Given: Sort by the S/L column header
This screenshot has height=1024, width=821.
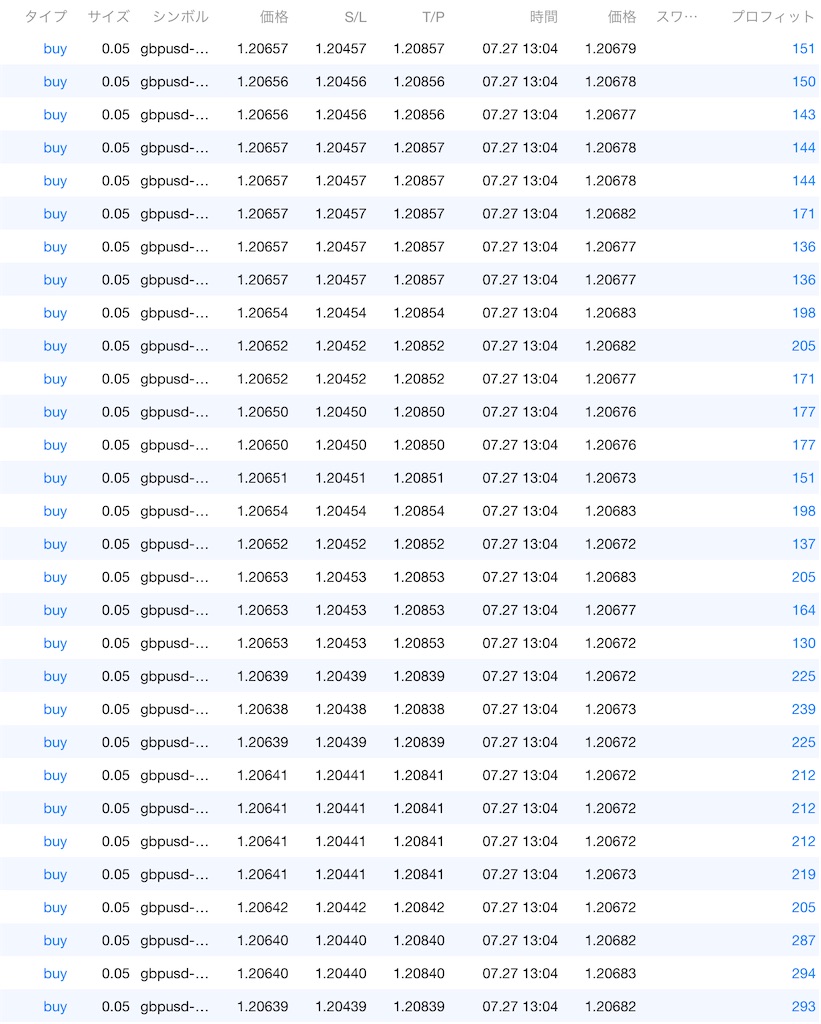Looking at the screenshot, I should click(355, 17).
